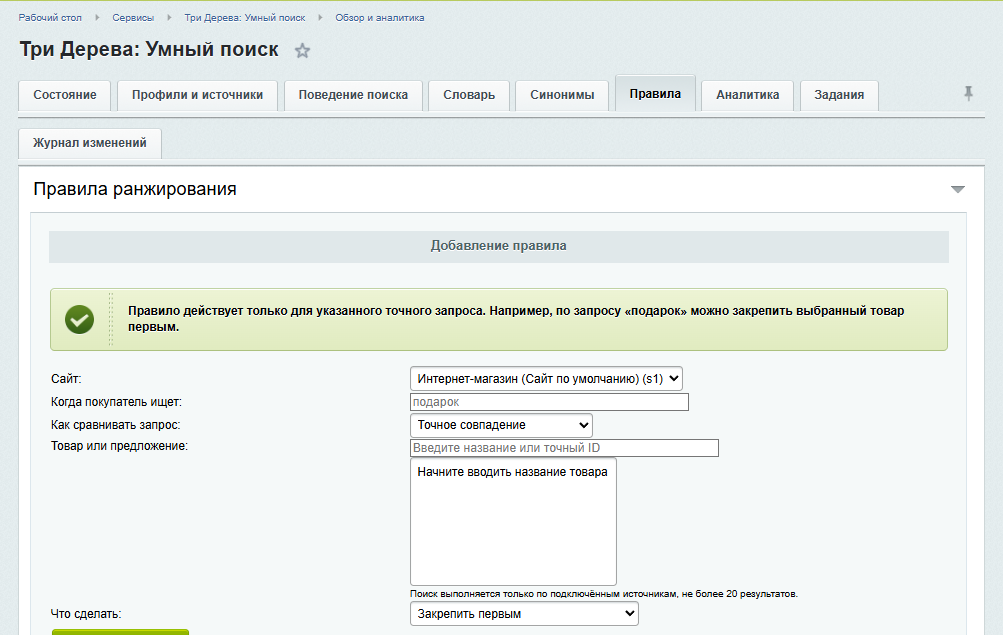Click the Товар или предложение search field
The width and height of the screenshot is (1003, 635).
coord(564,448)
